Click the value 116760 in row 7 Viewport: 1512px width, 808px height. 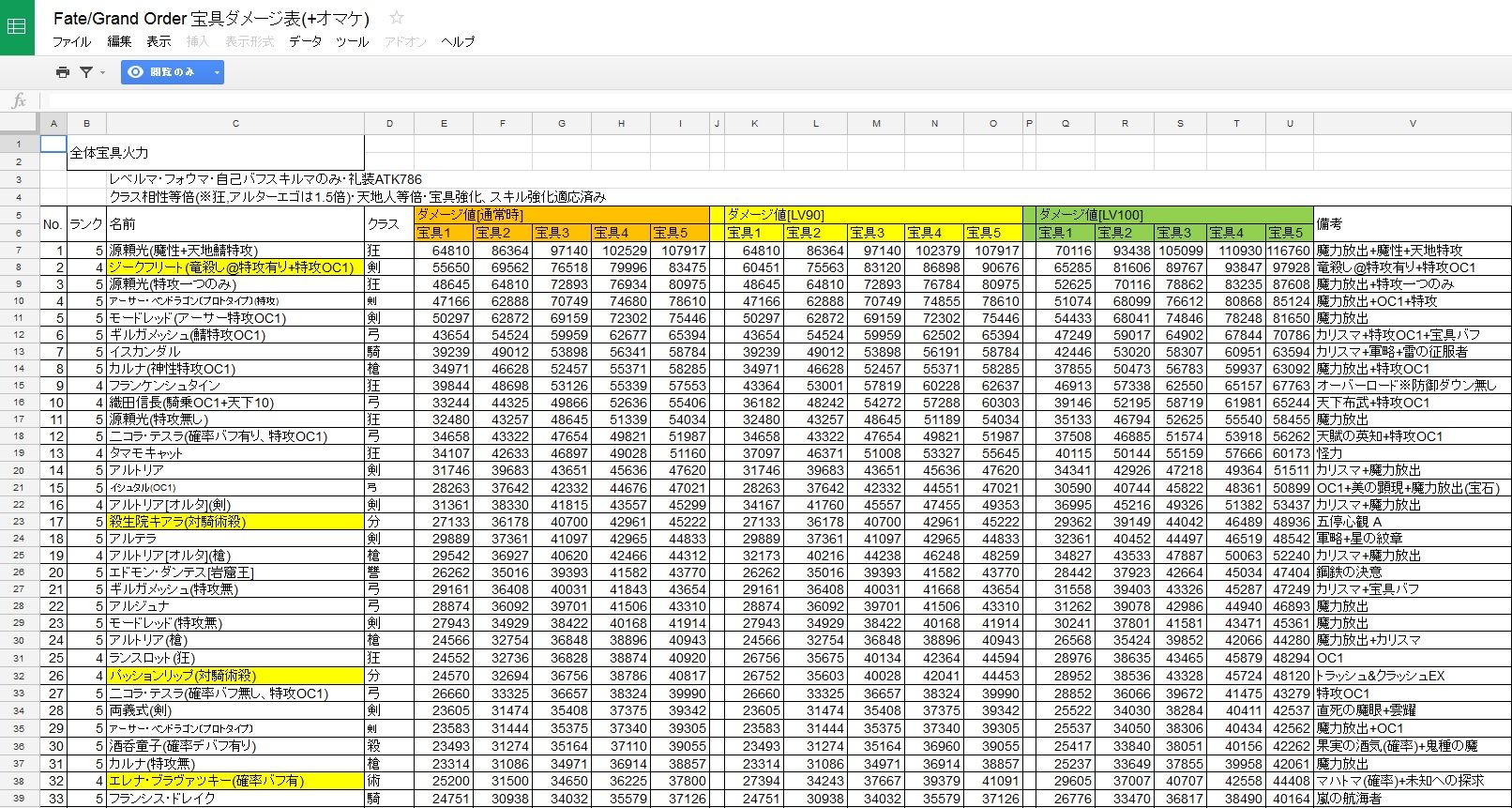point(1289,251)
